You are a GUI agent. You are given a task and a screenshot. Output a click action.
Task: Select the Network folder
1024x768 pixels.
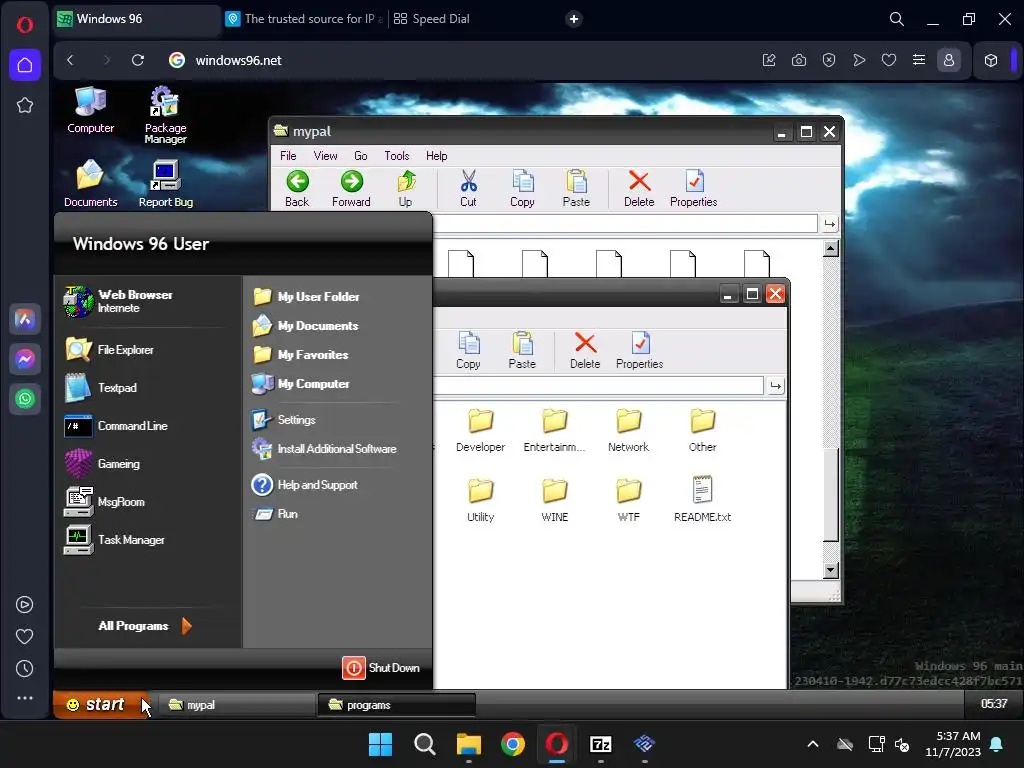click(628, 430)
